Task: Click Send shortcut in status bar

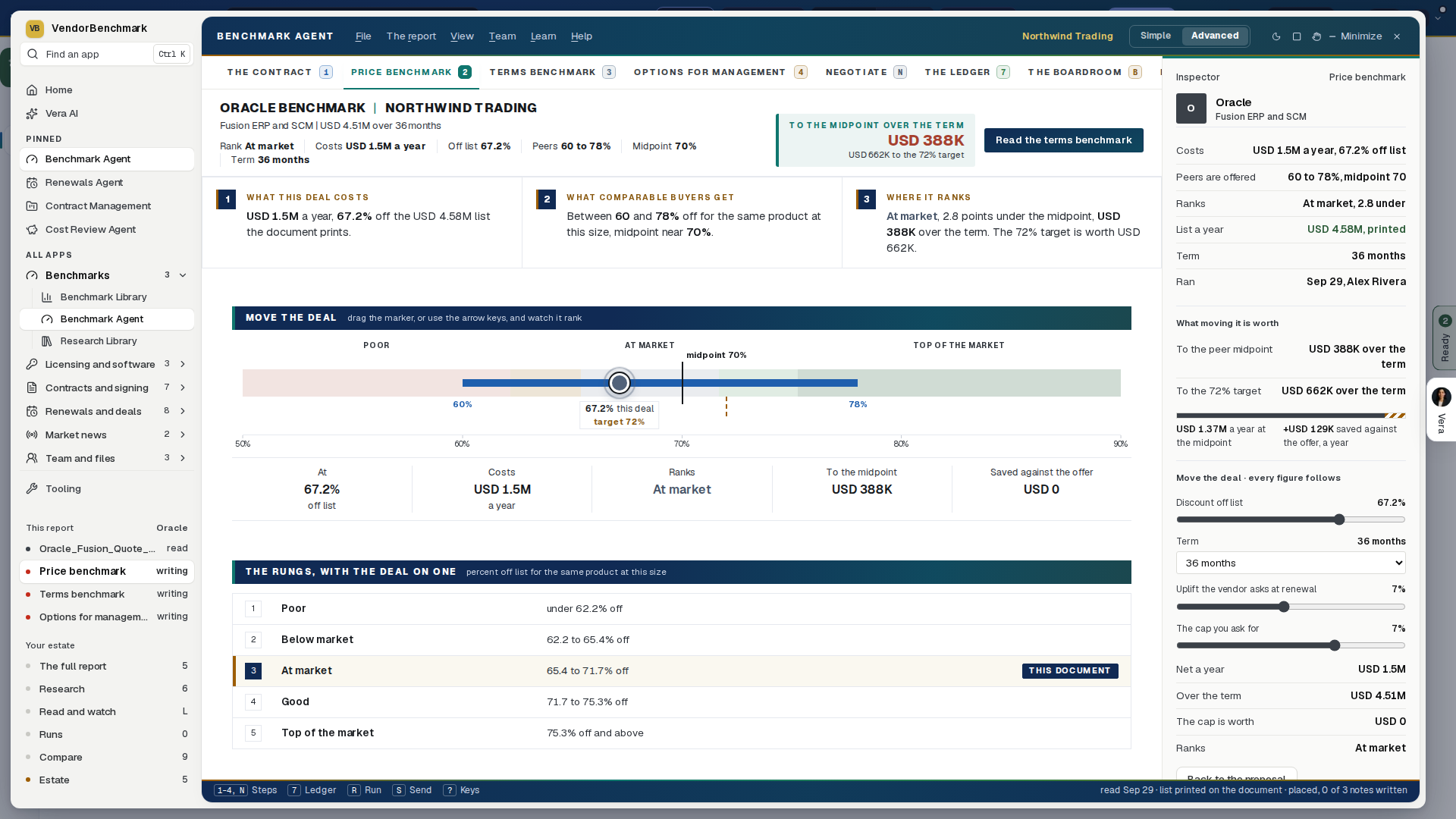Action: click(x=412, y=790)
